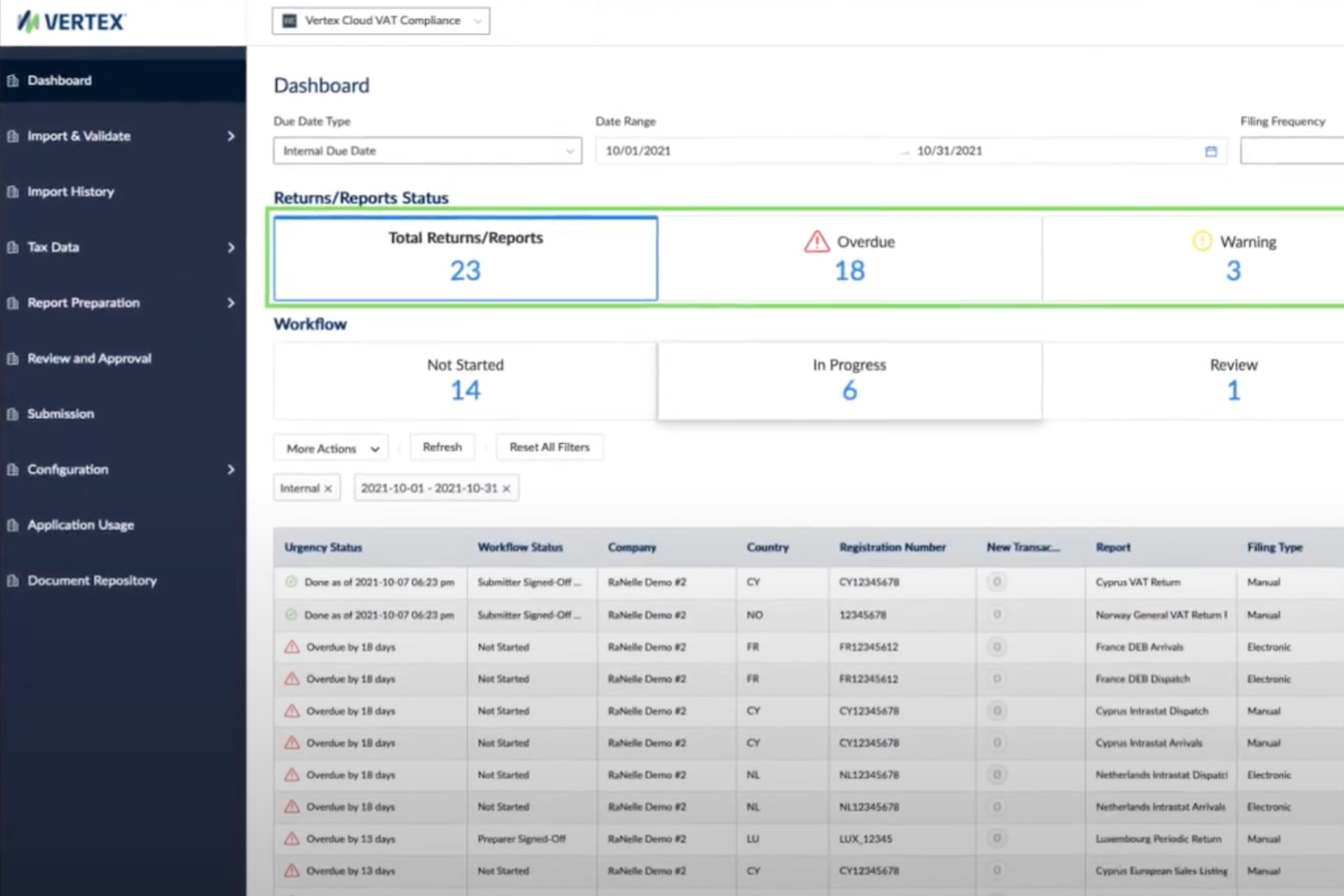The height and width of the screenshot is (896, 1344).
Task: Open the Internal Due Date dropdown
Action: [427, 151]
